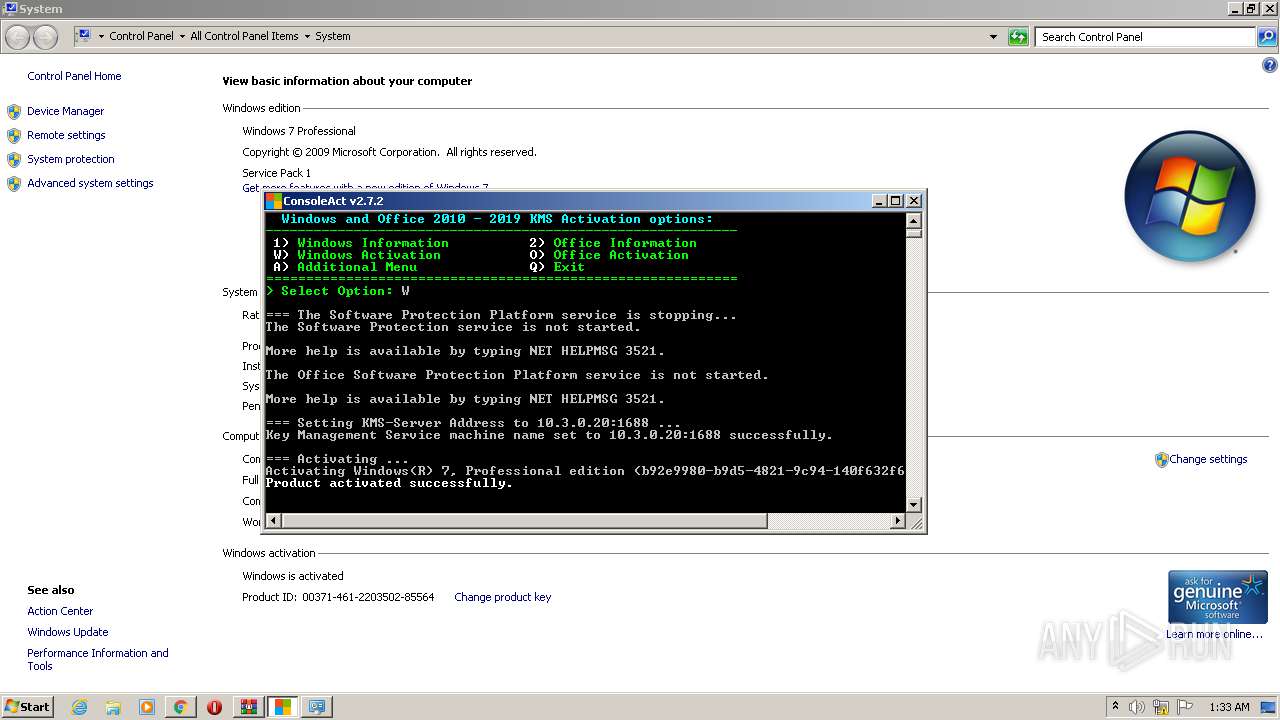Focus the Search Control Panel field
The height and width of the screenshot is (720, 1280).
(1145, 37)
